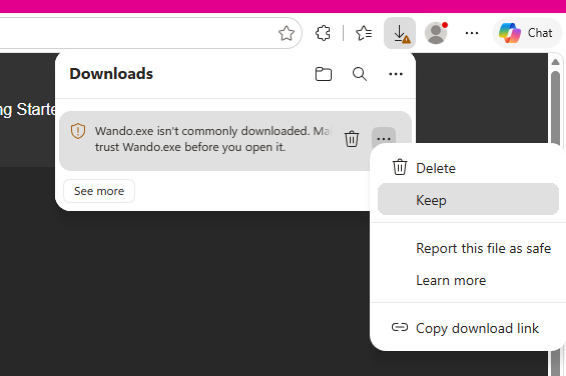Select Learn more menu entry
Screen dimensions: 566x376
(468, 280)
